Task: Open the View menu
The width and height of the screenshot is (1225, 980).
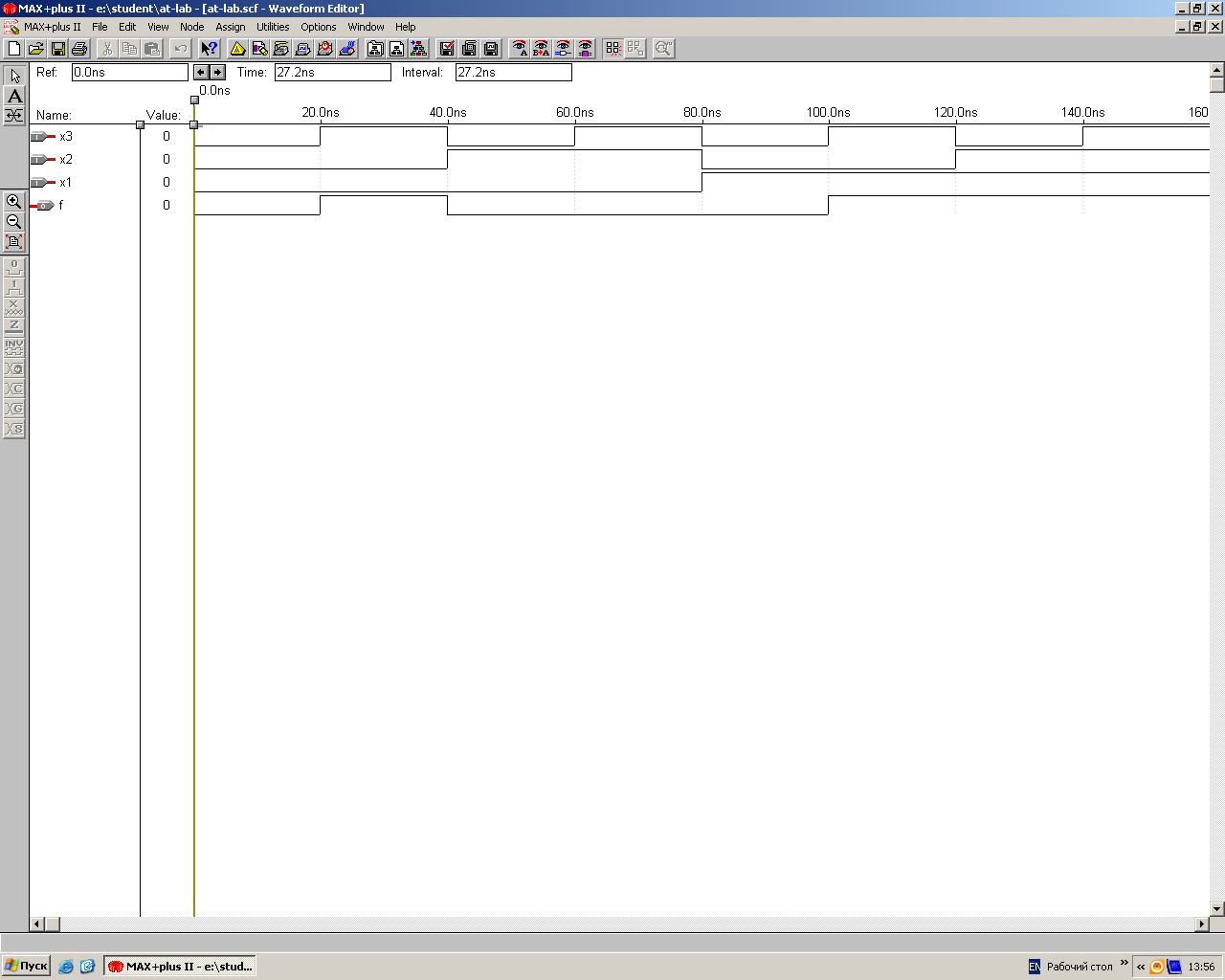Action: [158, 27]
